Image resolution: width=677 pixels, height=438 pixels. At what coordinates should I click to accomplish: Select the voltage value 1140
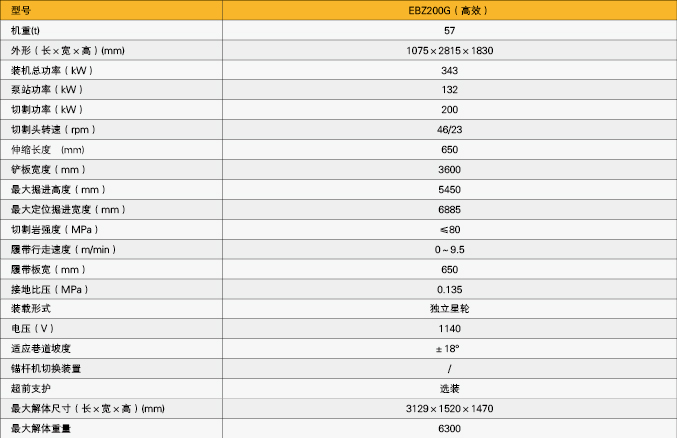(x=449, y=329)
